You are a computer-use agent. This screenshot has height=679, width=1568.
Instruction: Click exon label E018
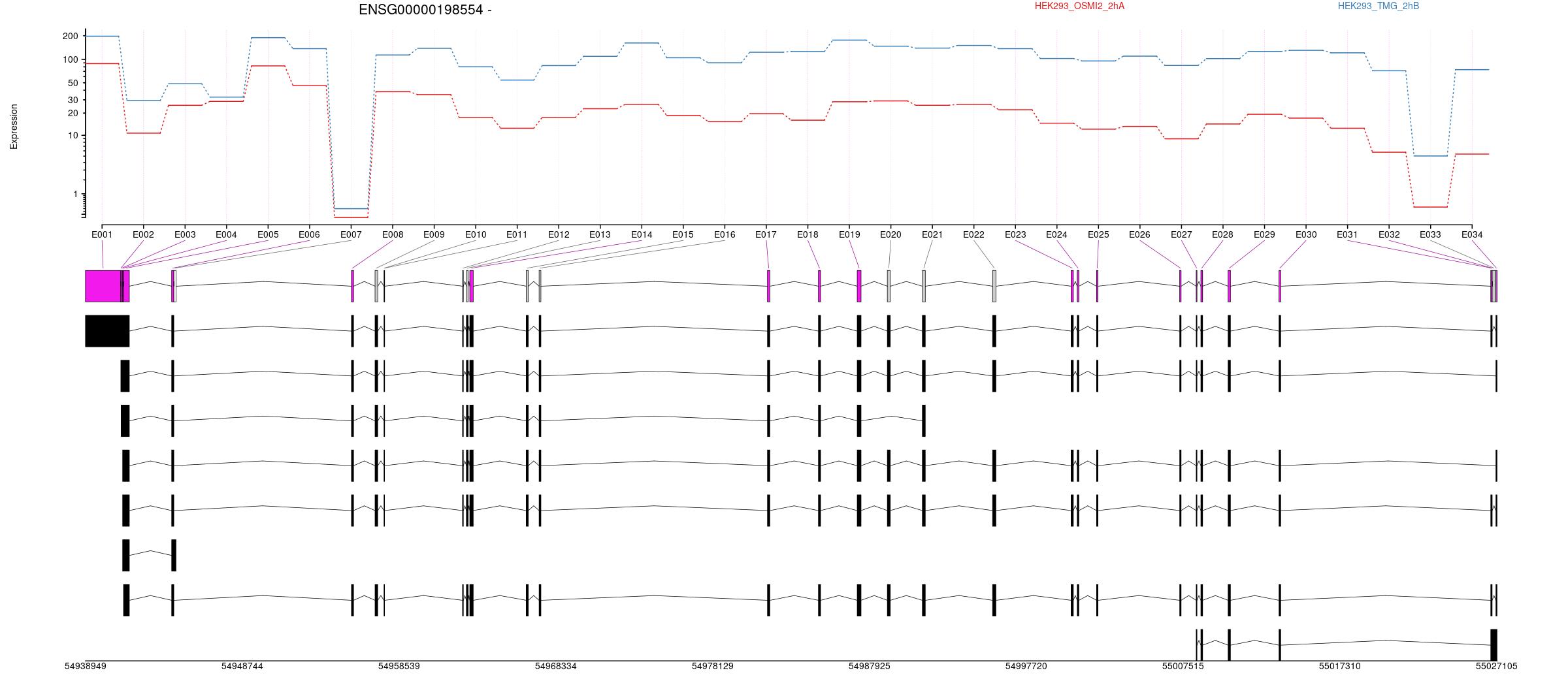808,234
